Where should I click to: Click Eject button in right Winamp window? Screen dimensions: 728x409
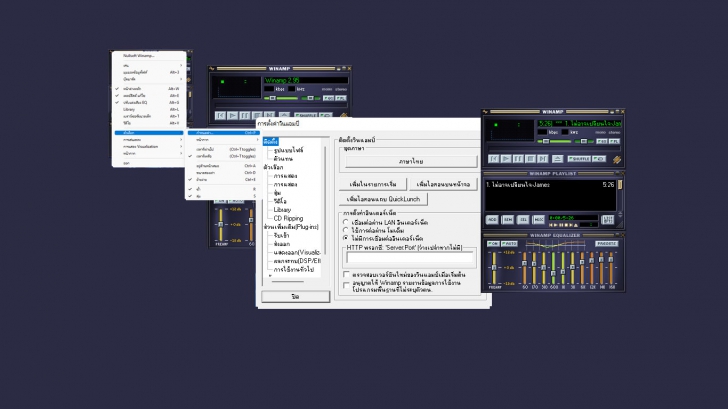558,159
